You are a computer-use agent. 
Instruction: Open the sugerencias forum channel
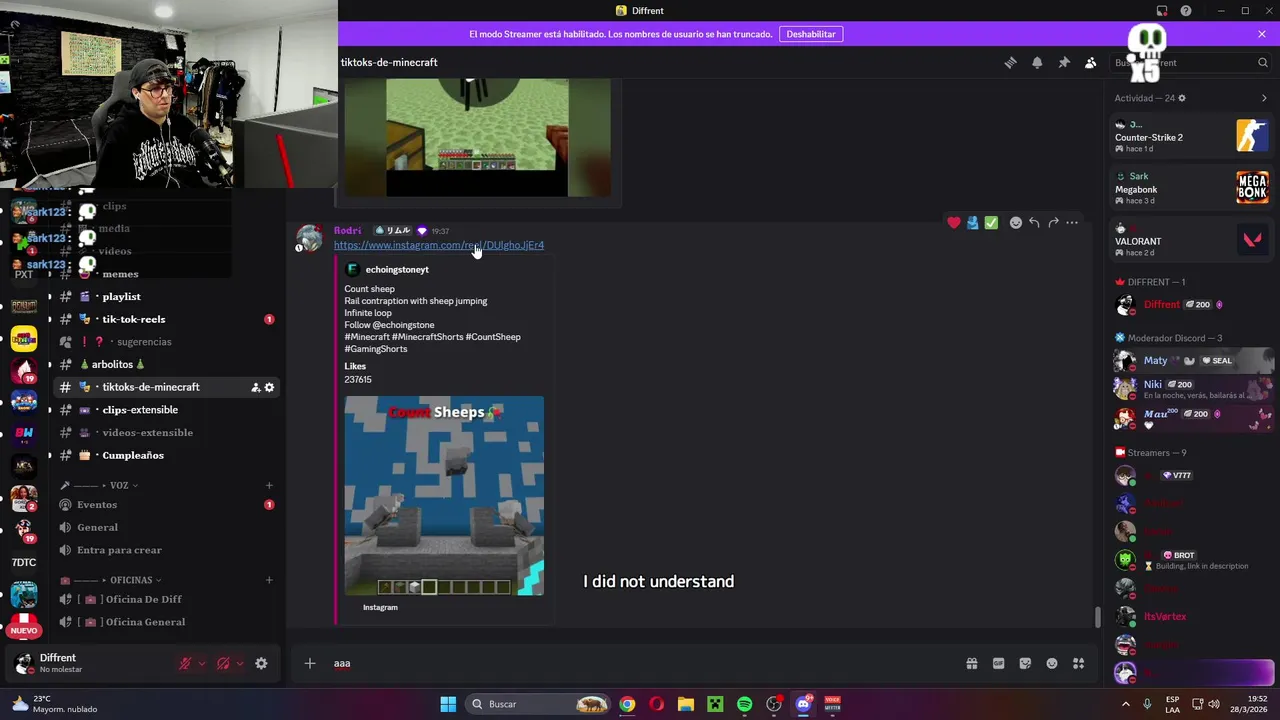point(166,342)
